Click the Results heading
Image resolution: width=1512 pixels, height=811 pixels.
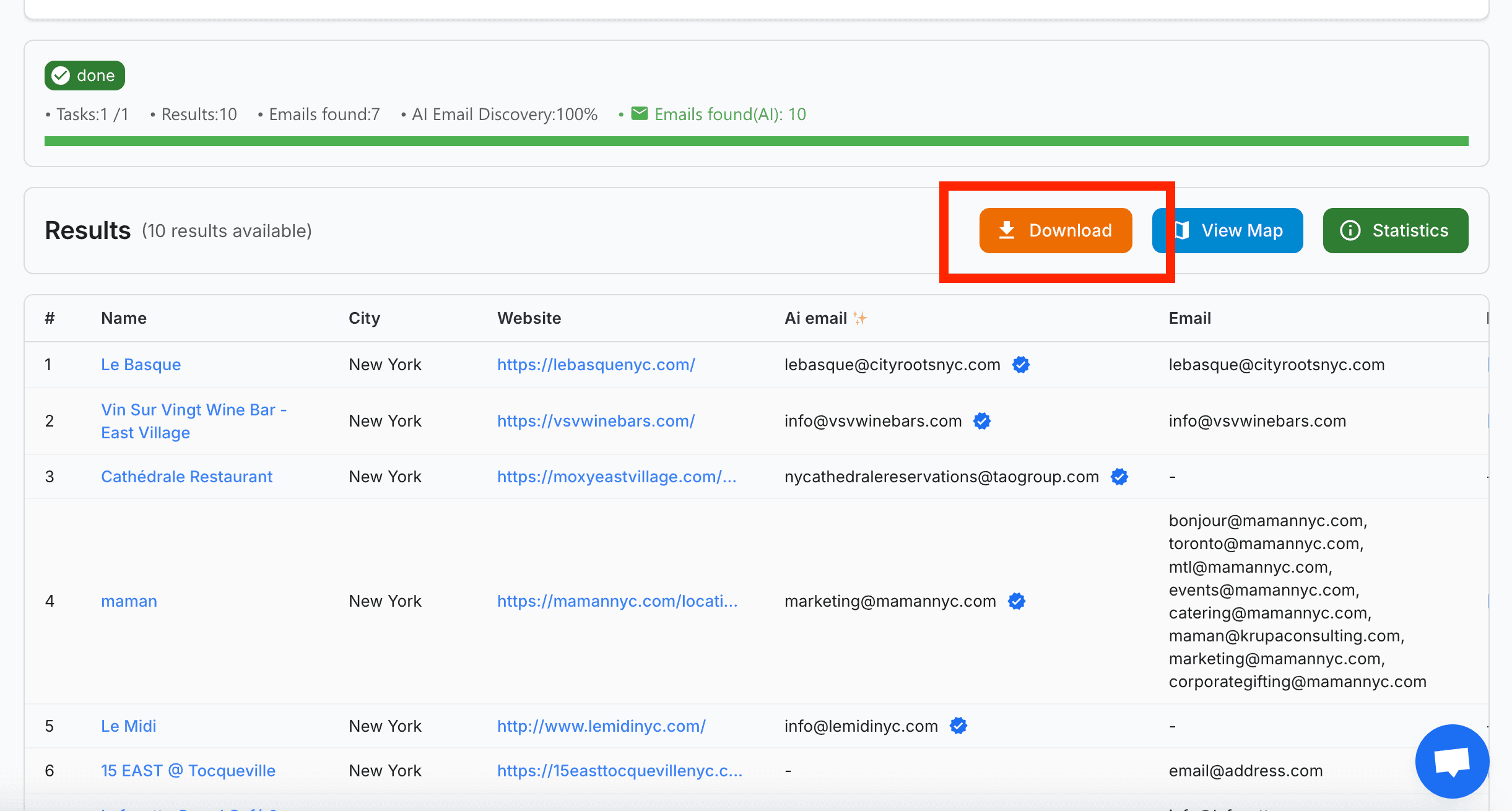pyautogui.click(x=88, y=230)
